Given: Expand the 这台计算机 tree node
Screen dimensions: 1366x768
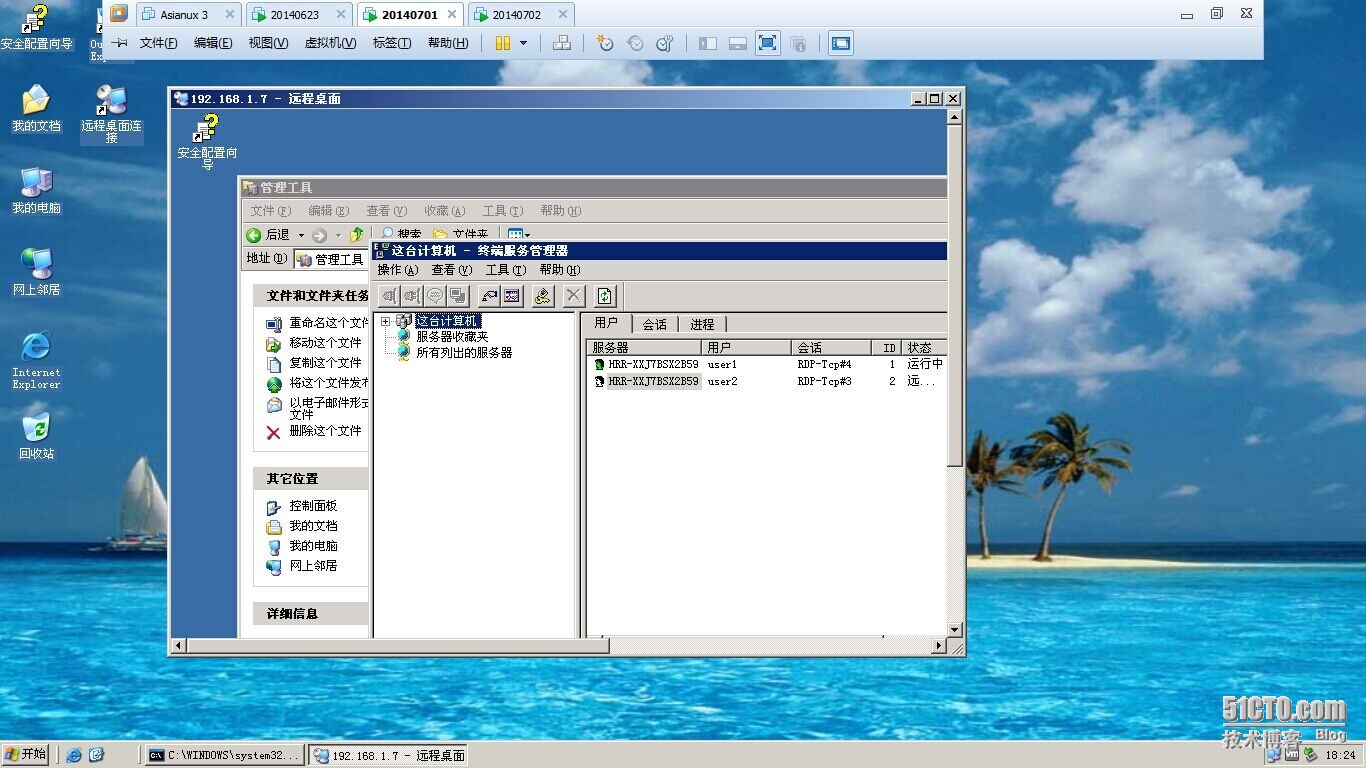Looking at the screenshot, I should point(386,321).
